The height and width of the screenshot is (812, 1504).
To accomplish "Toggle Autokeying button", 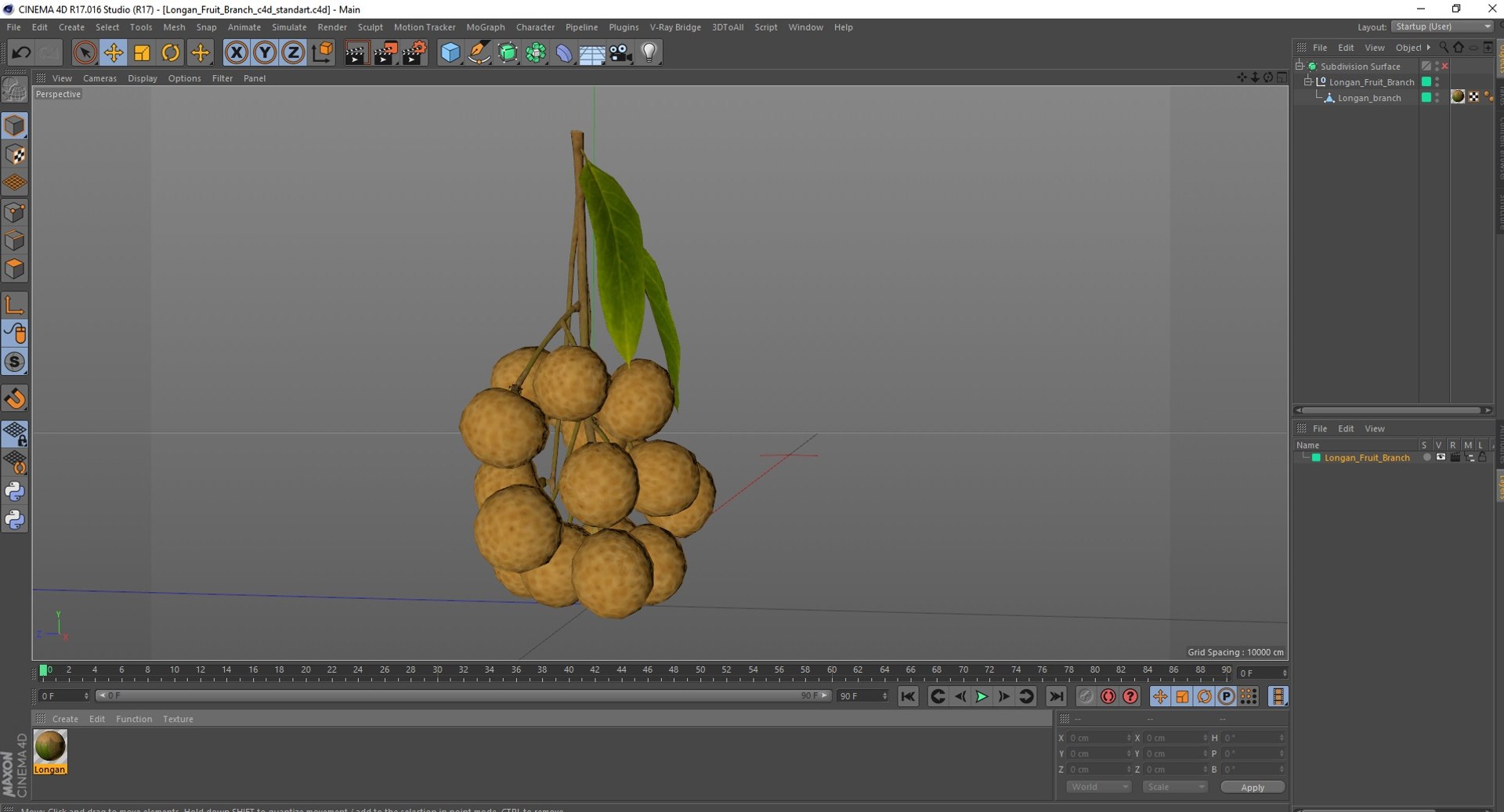I will point(1108,696).
